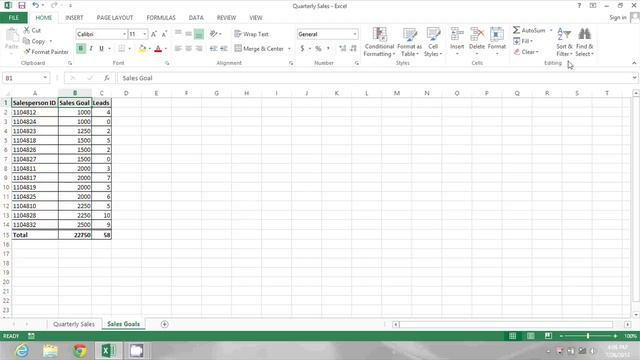
Task: Click Decrease Indent icon
Action: click(x=213, y=49)
